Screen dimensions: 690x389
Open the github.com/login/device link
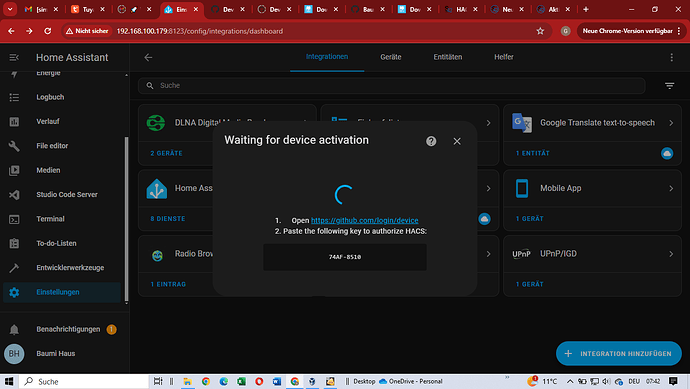click(364, 220)
